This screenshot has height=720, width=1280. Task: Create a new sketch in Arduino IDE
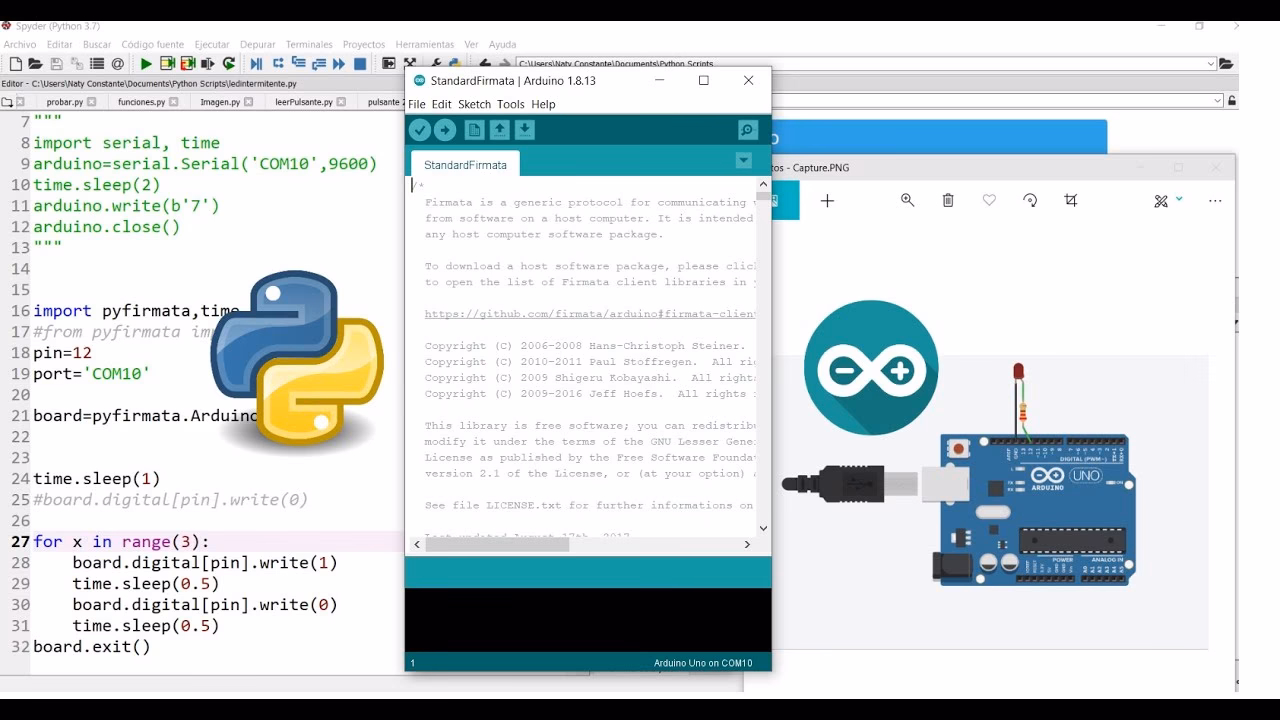click(474, 129)
